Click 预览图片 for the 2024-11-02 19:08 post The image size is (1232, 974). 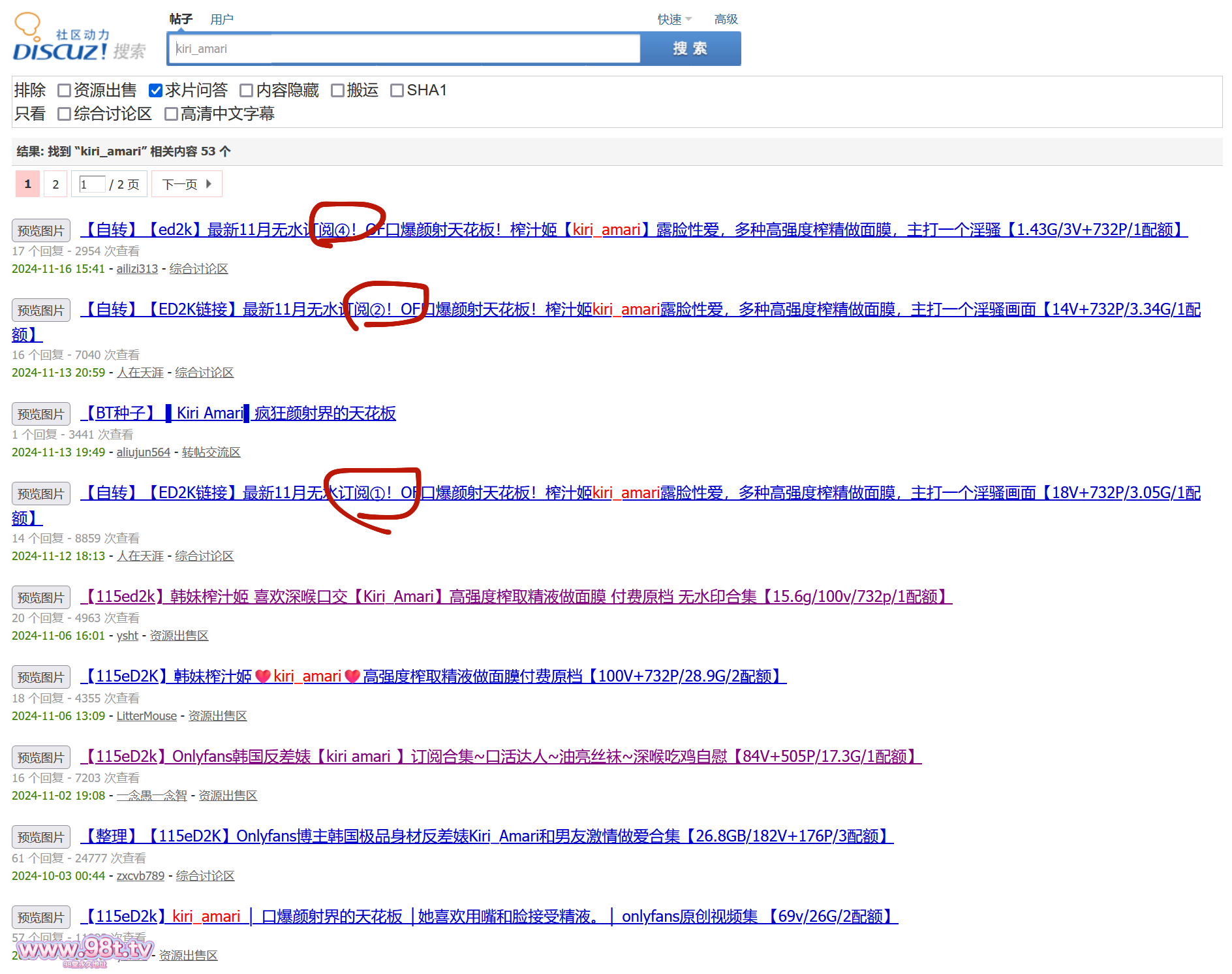[x=40, y=757]
